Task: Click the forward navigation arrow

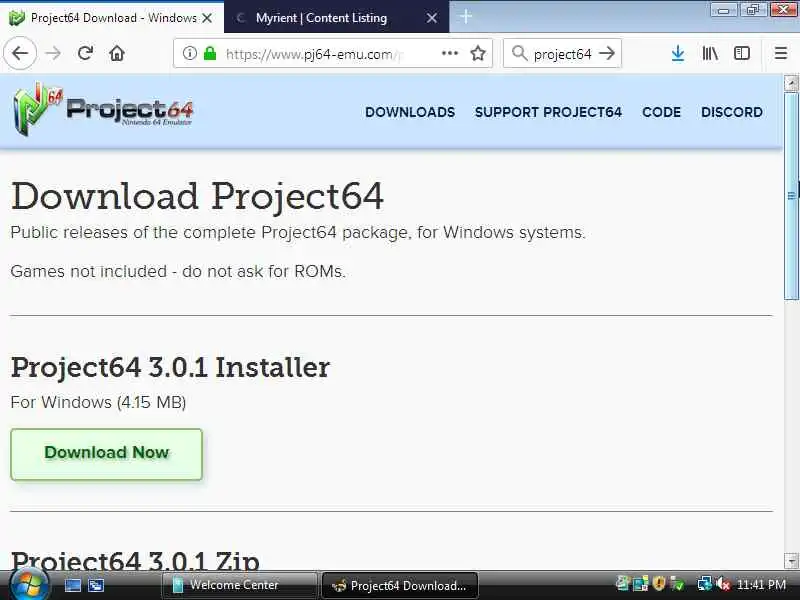Action: point(53,53)
